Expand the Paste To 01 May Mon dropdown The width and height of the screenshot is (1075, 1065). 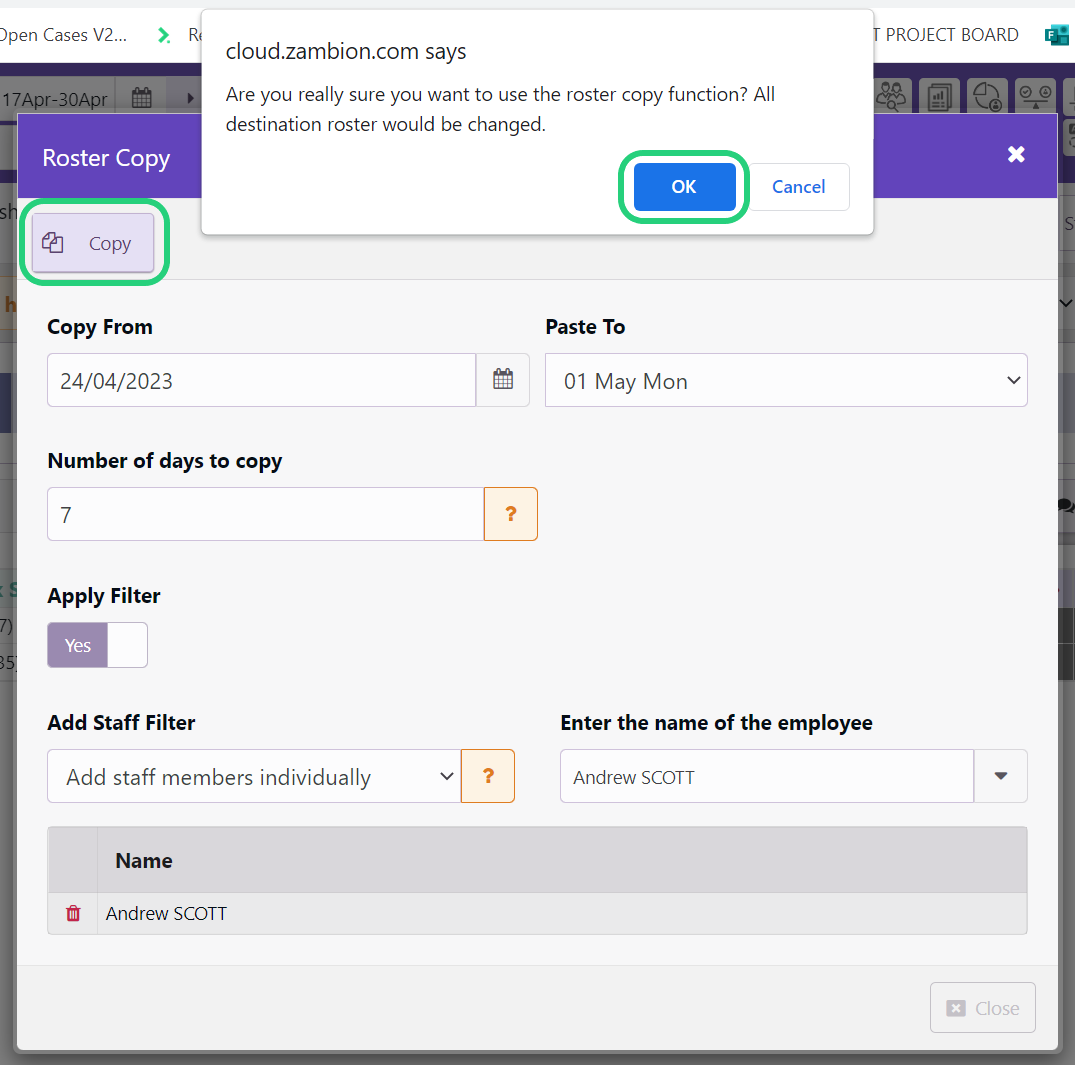(x=786, y=381)
